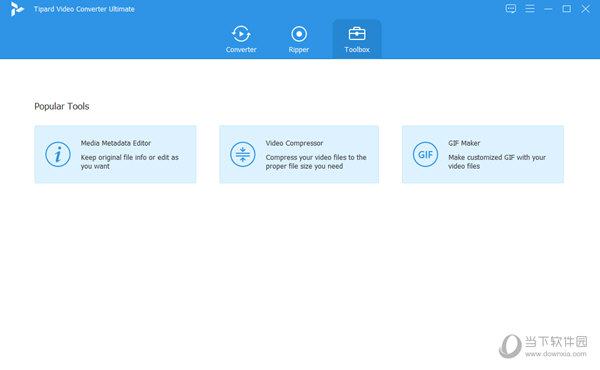600x370 pixels.
Task: Open the hamburger menu in title bar
Action: [x=530, y=9]
